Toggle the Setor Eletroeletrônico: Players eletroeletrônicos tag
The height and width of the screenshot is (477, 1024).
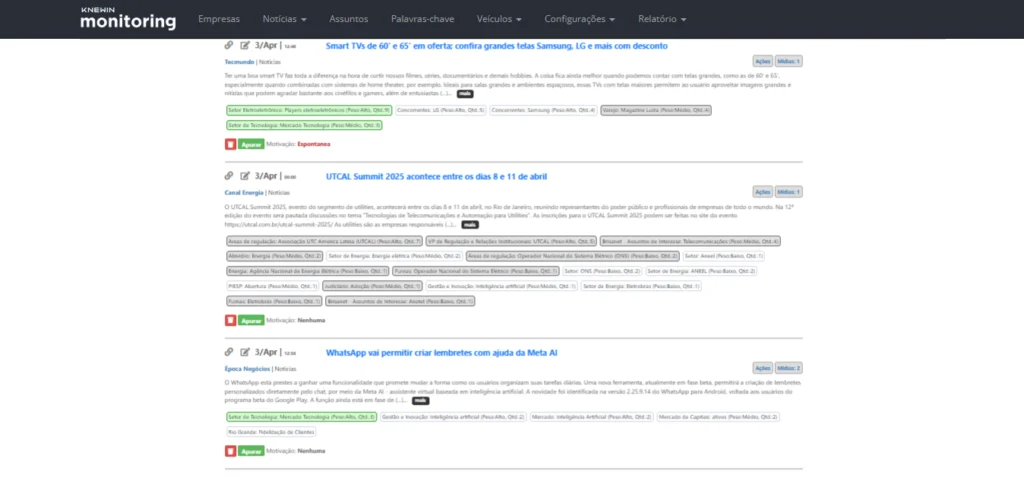point(309,110)
